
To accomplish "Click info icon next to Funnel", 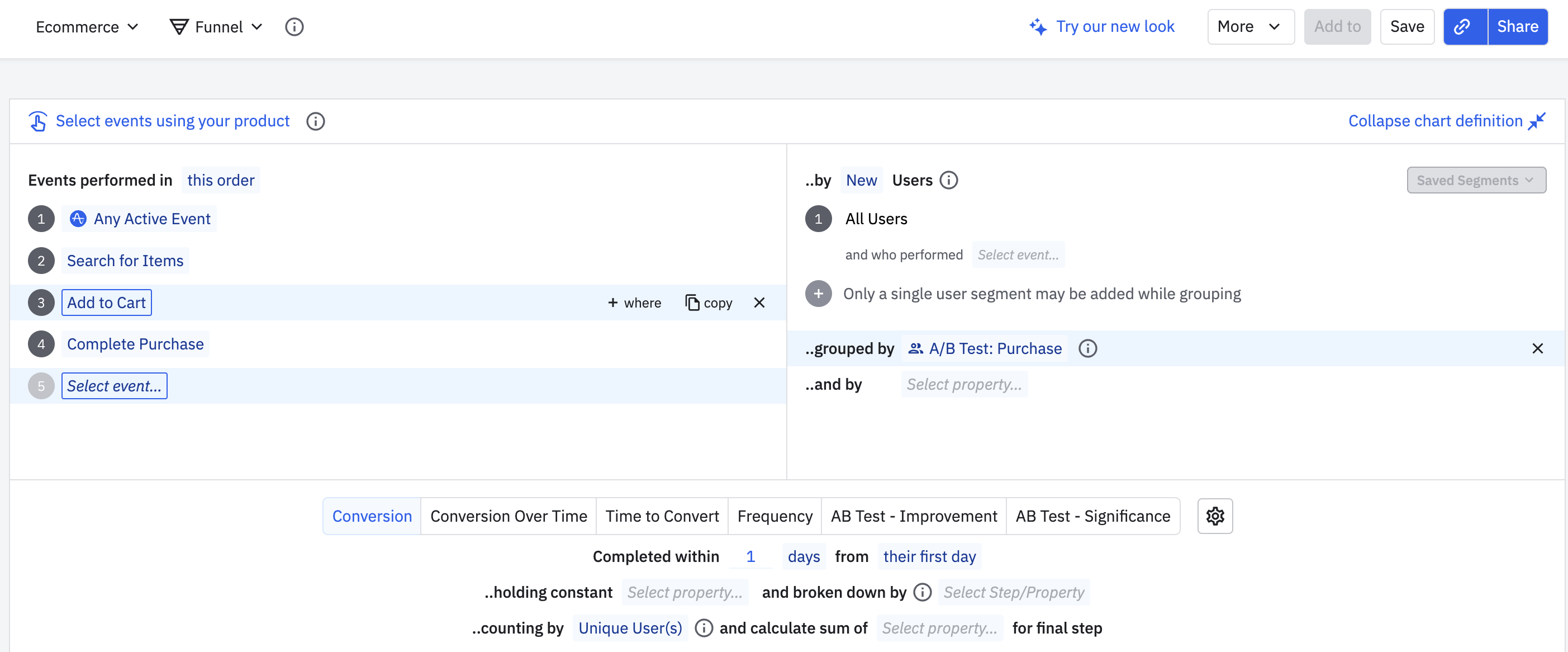I will (294, 27).
